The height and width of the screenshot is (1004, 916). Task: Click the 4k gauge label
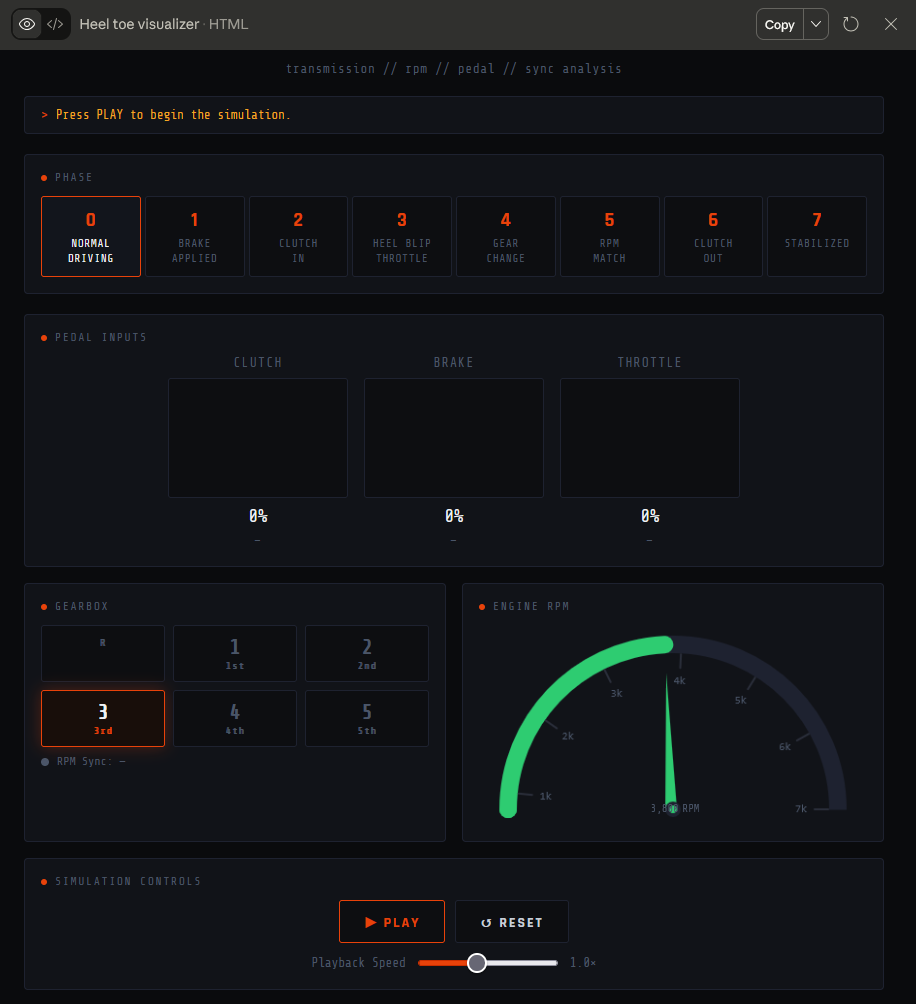click(x=679, y=681)
